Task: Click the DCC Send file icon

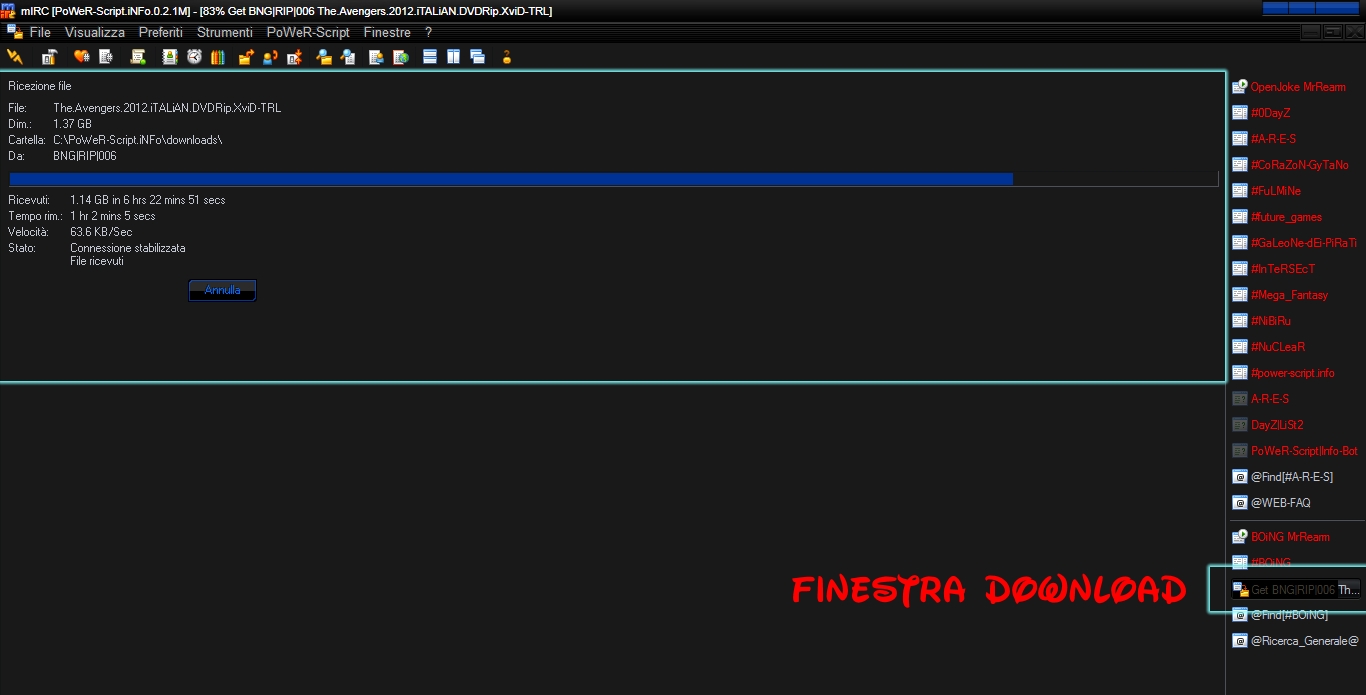Action: pos(246,57)
